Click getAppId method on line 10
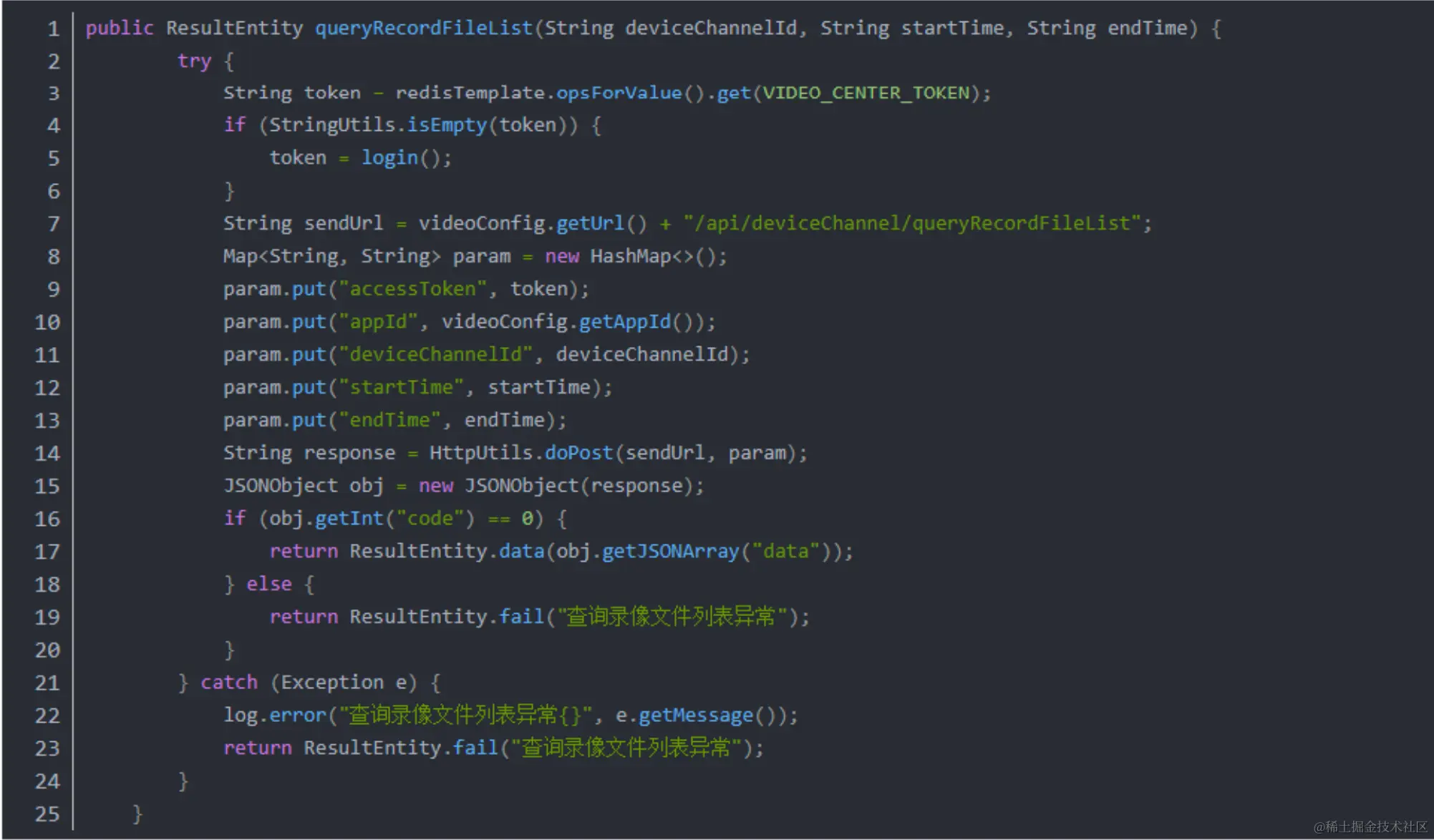 pyautogui.click(x=624, y=322)
